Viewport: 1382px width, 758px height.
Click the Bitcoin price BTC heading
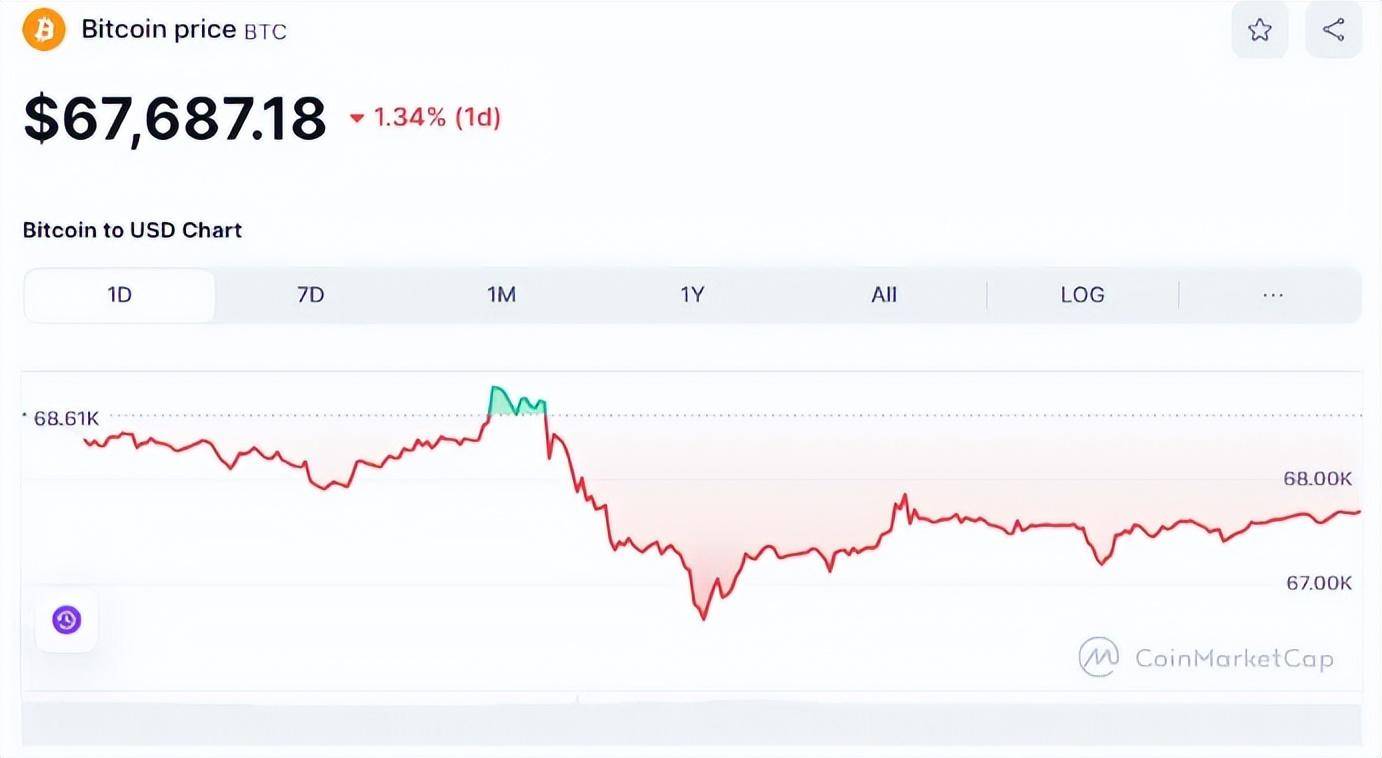point(184,30)
